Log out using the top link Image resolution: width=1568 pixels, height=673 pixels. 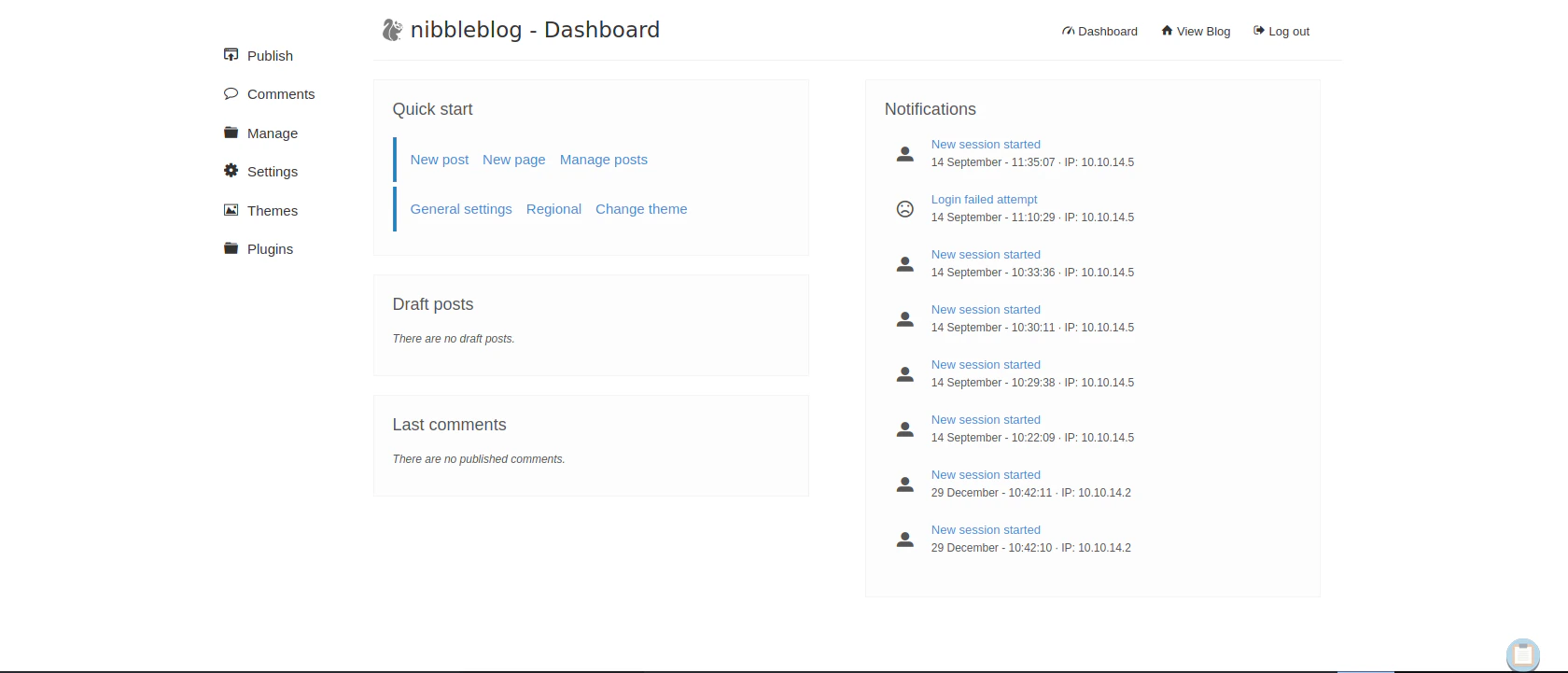pyautogui.click(x=1289, y=32)
